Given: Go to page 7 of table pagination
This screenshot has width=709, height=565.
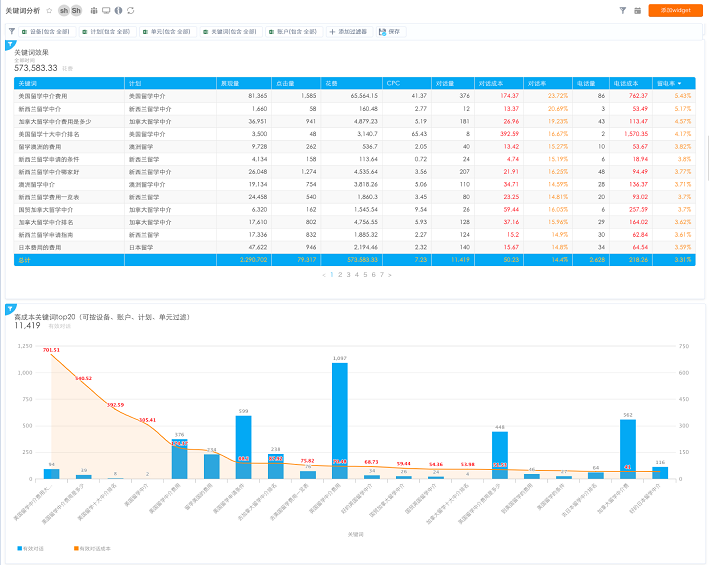Looking at the screenshot, I should tap(380, 273).
